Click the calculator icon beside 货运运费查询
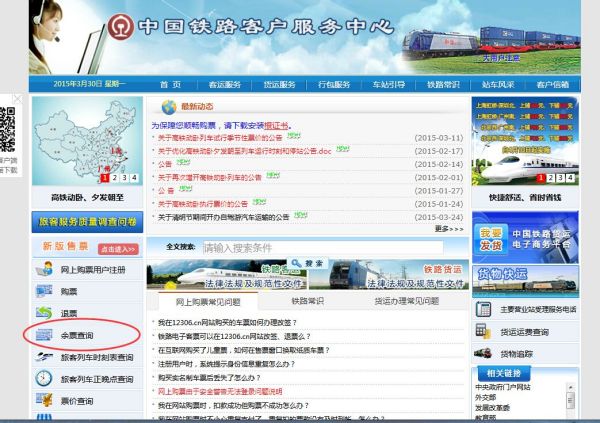Viewport: 600px width, 423px height. (483, 332)
